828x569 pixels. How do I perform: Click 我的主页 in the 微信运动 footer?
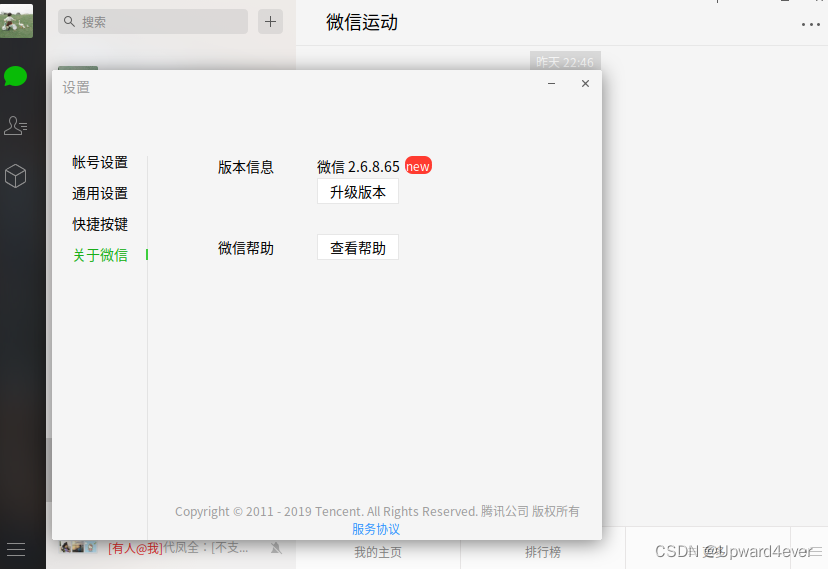coord(378,552)
